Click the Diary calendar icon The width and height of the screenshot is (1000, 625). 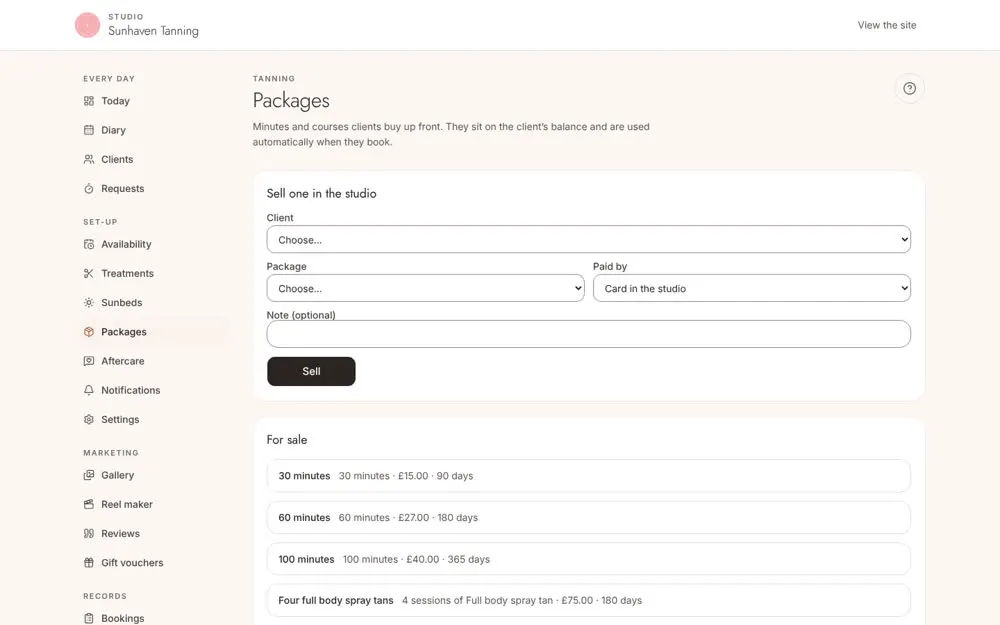(89, 130)
